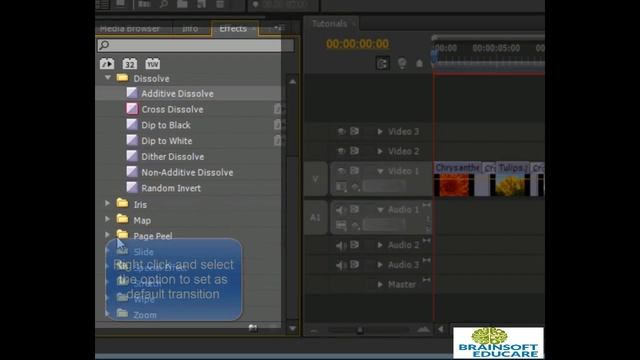
Task: Click the V source track indicator
Action: (x=316, y=179)
